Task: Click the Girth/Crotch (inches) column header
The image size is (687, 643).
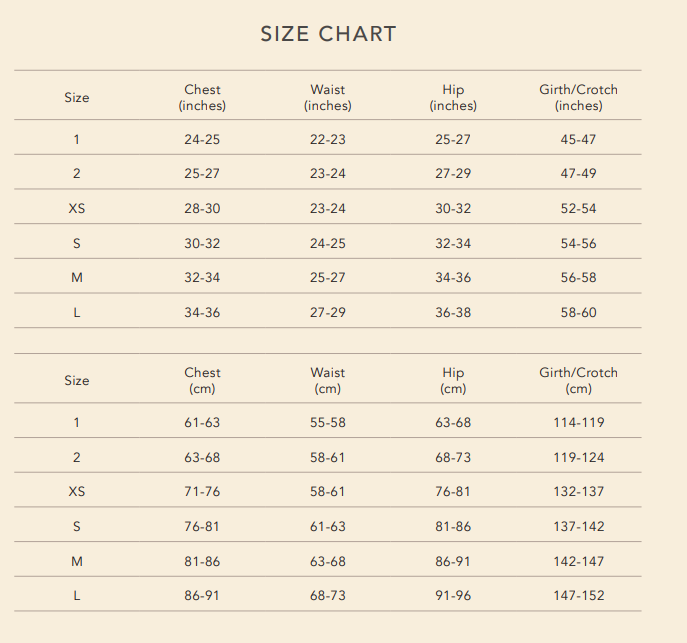Action: [x=578, y=97]
